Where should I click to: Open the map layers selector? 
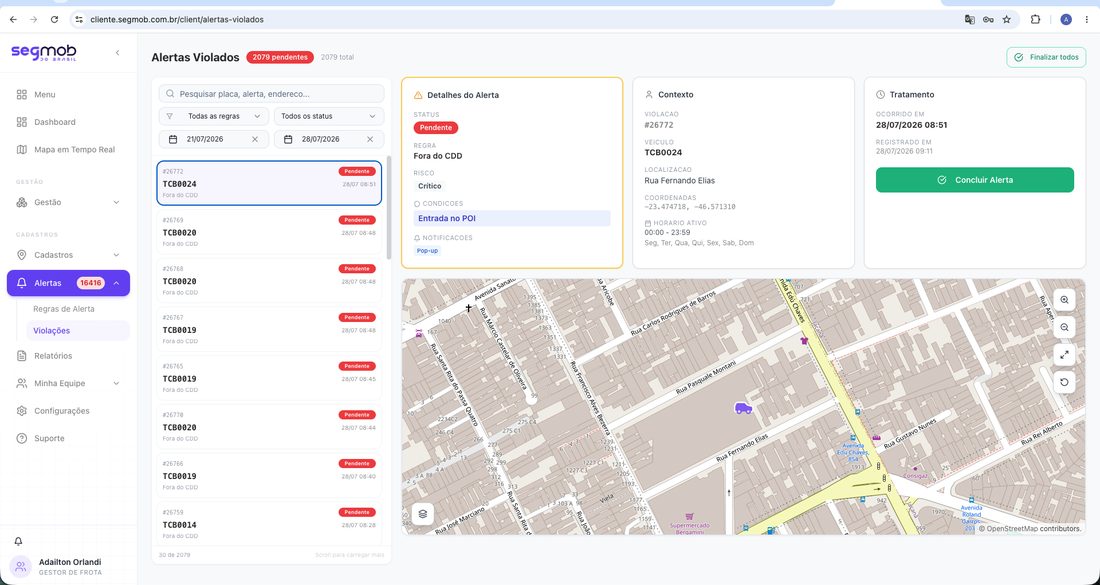423,513
